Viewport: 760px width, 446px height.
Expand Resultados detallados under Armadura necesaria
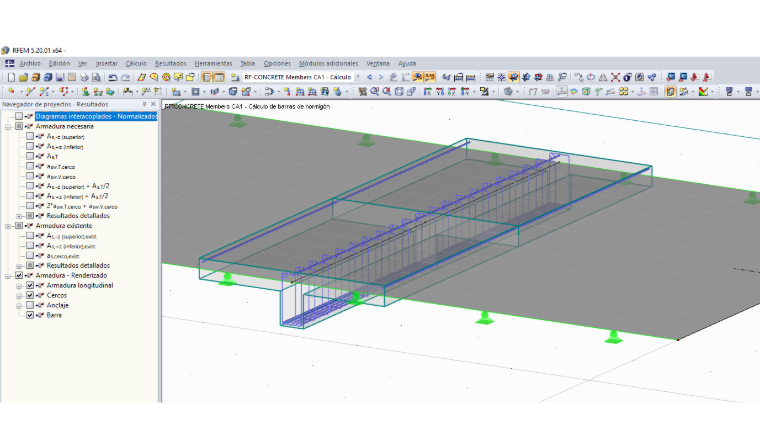[x=19, y=216]
